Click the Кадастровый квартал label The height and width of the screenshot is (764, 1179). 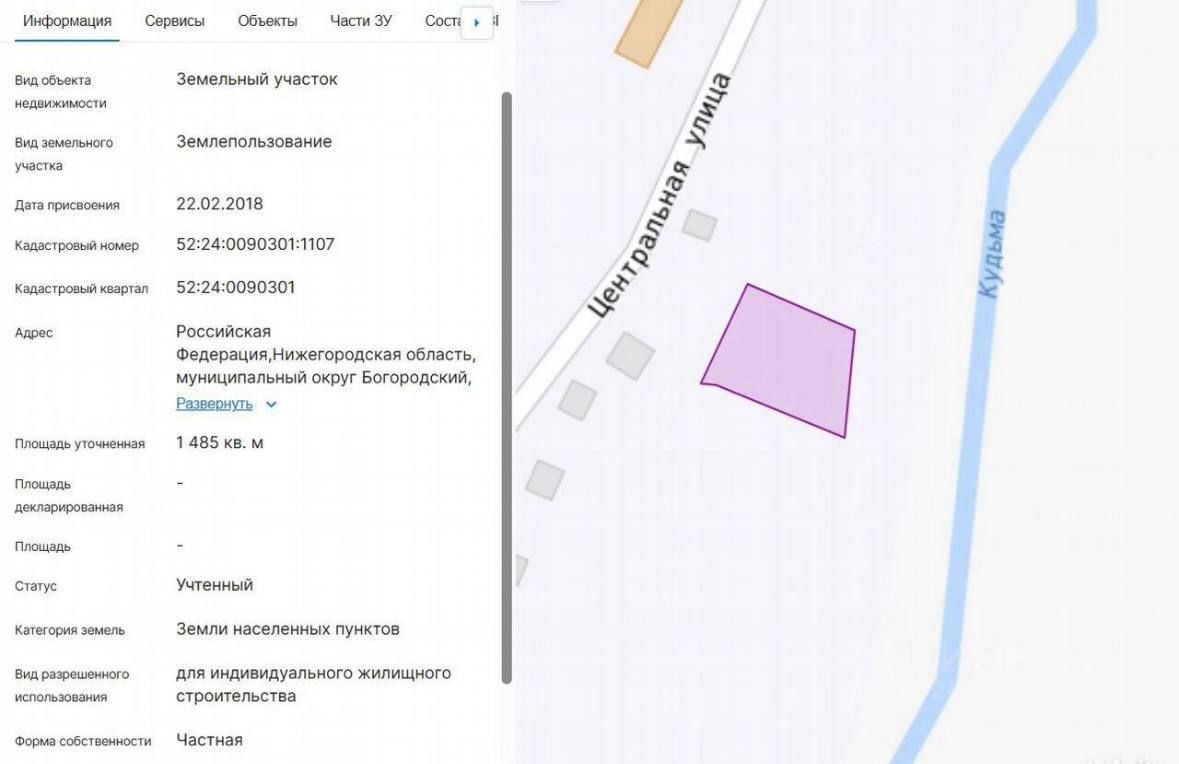tap(81, 288)
